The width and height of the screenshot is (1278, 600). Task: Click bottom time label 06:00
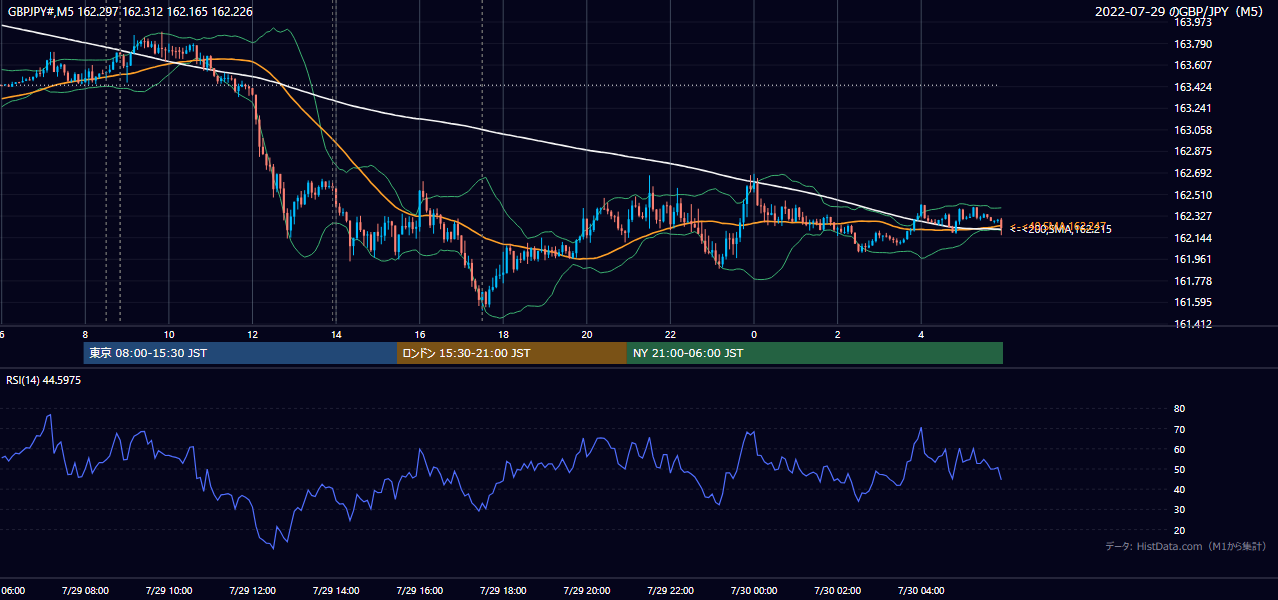coord(13,591)
